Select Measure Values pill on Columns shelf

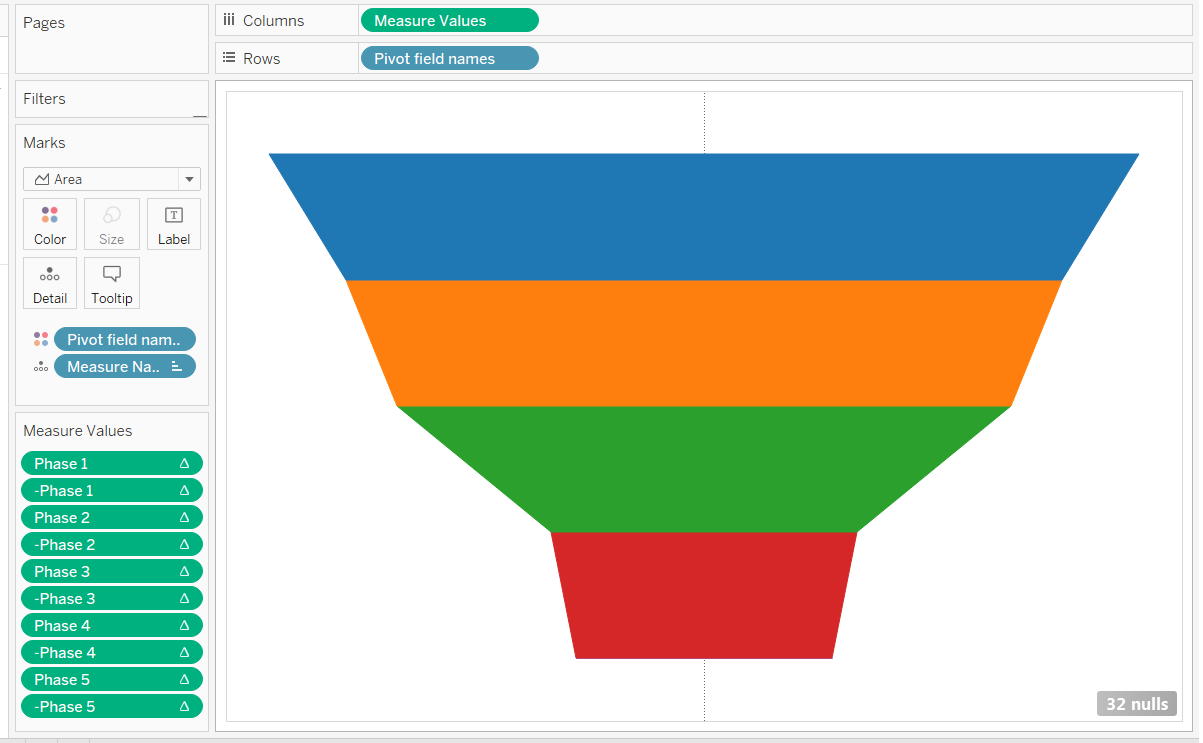449,21
